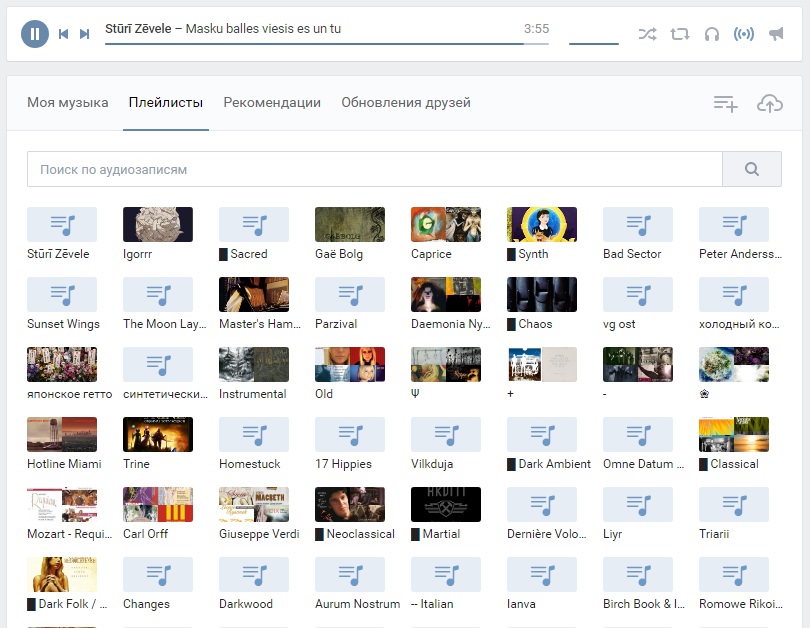The height and width of the screenshot is (628, 810).
Task: Click the Поиск по аудиозаписям search field
Action: 375,169
